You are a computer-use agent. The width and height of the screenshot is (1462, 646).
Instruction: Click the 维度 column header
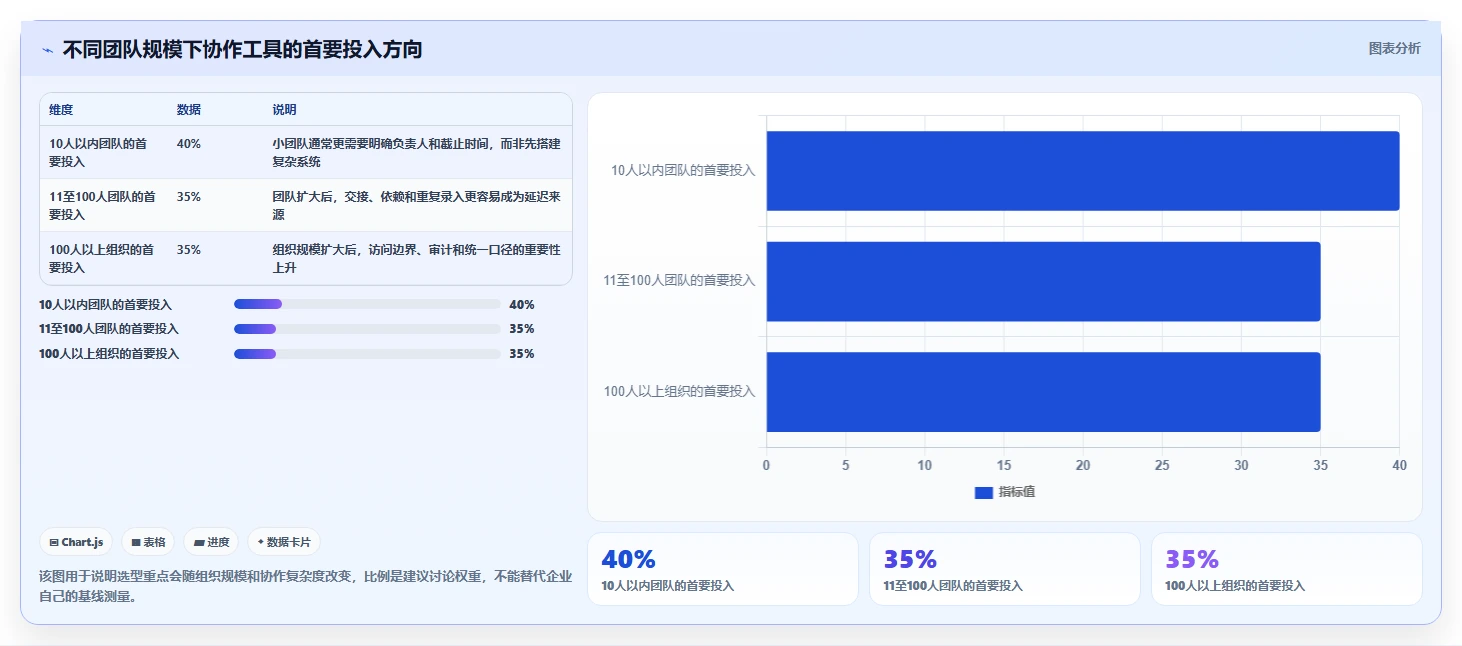61,110
